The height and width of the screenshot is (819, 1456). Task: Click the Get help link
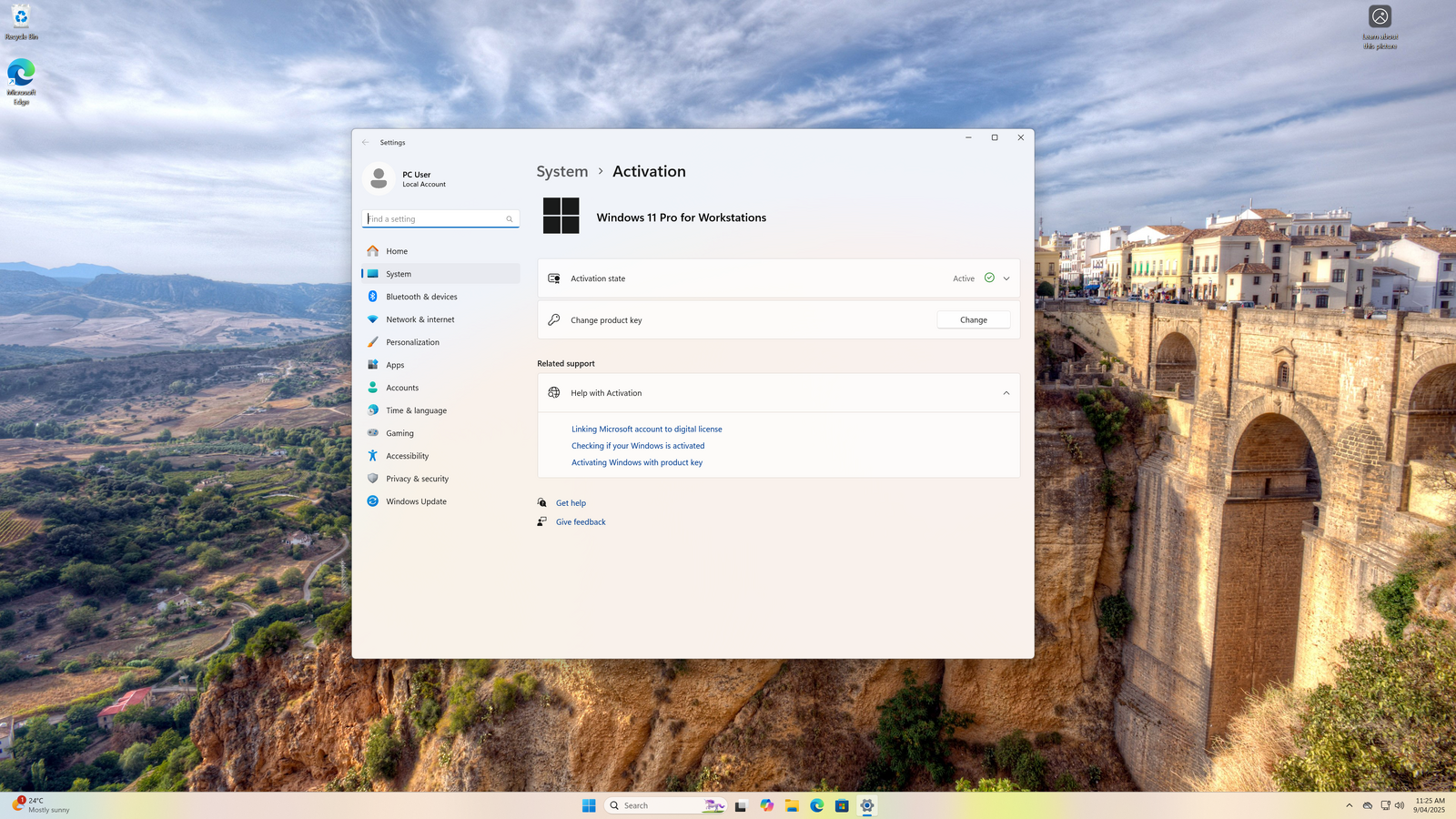point(571,503)
